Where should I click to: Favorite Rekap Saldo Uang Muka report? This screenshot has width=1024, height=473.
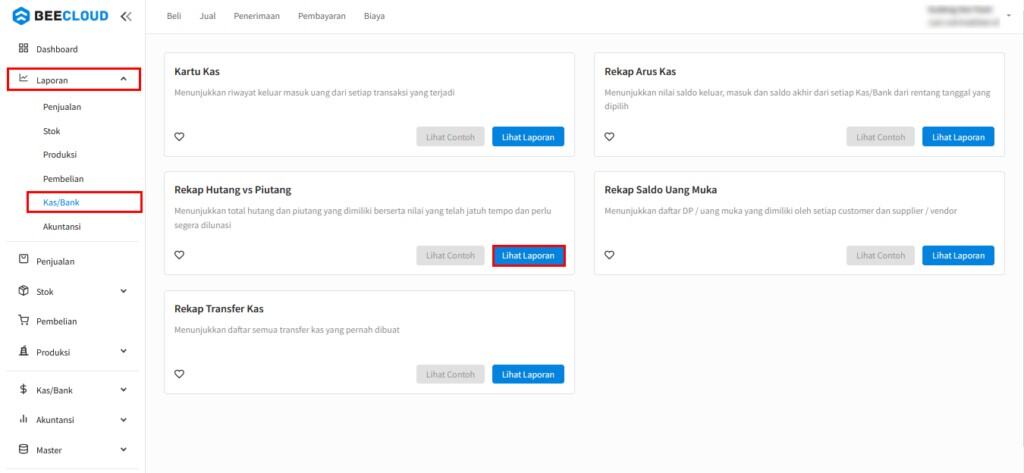point(609,255)
